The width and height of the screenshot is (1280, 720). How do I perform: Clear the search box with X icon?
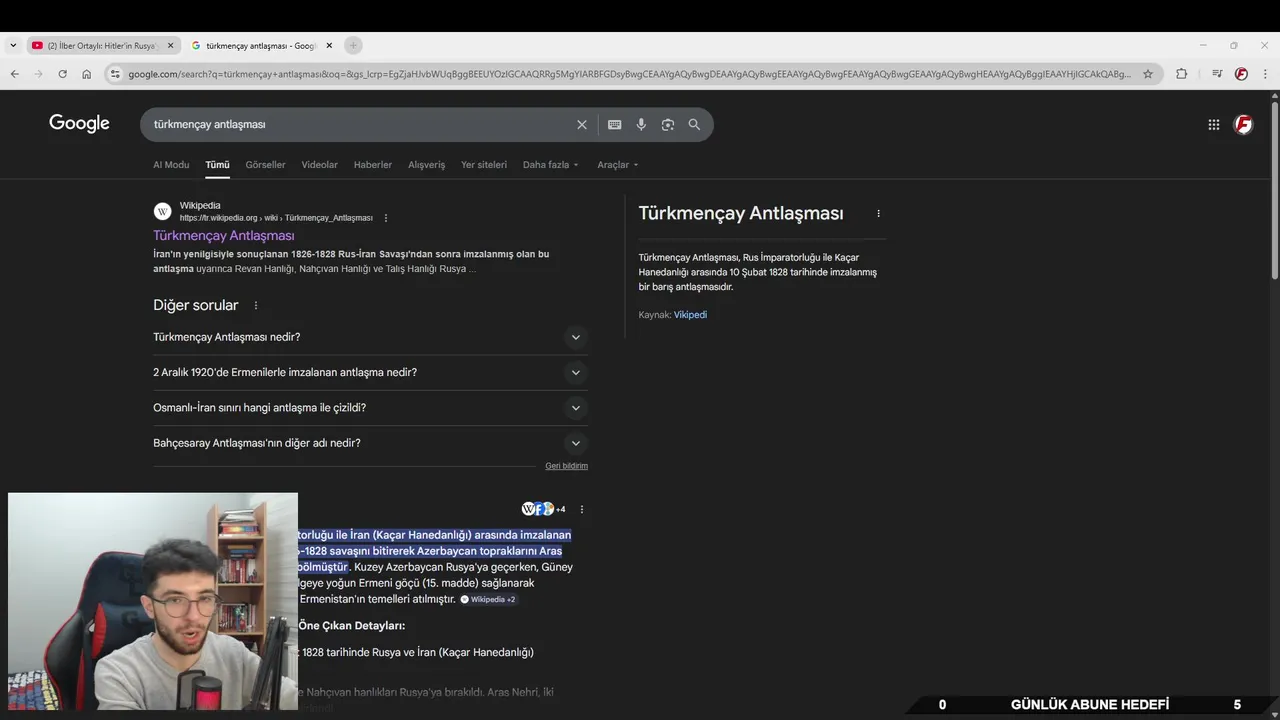[582, 125]
